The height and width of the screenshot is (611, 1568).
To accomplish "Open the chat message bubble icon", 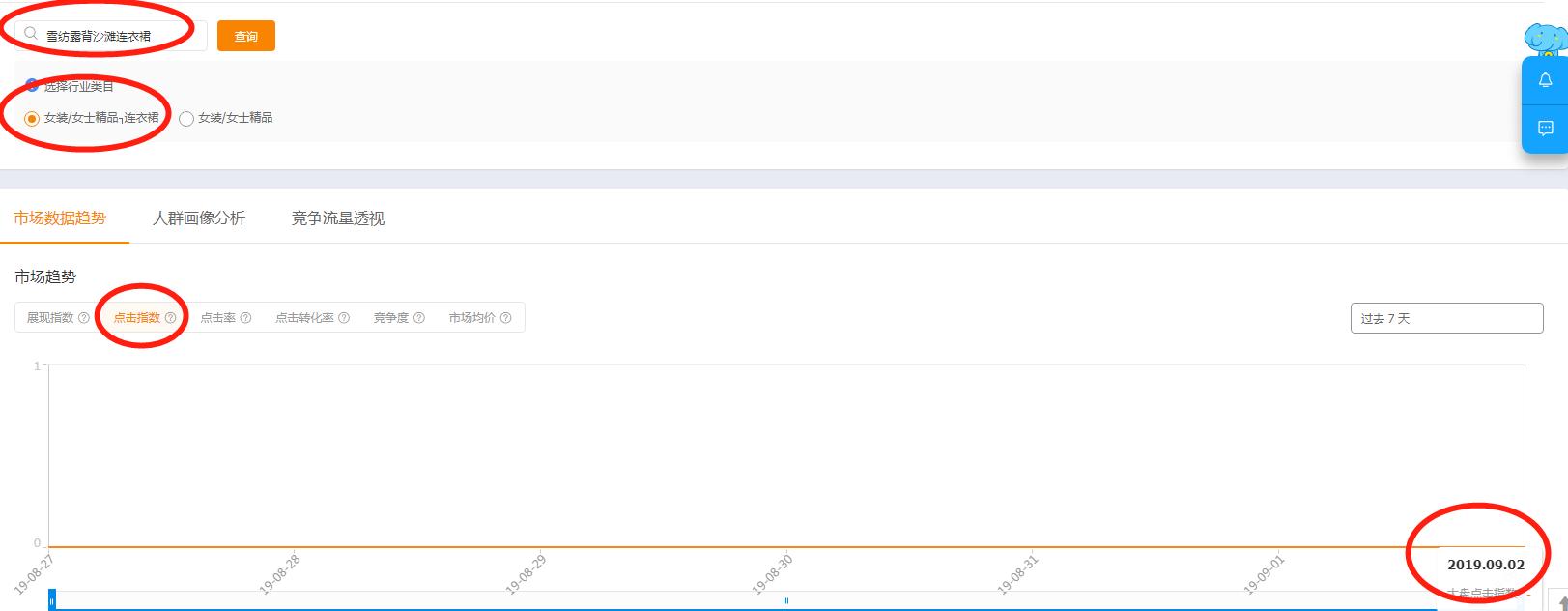I will (x=1545, y=128).
